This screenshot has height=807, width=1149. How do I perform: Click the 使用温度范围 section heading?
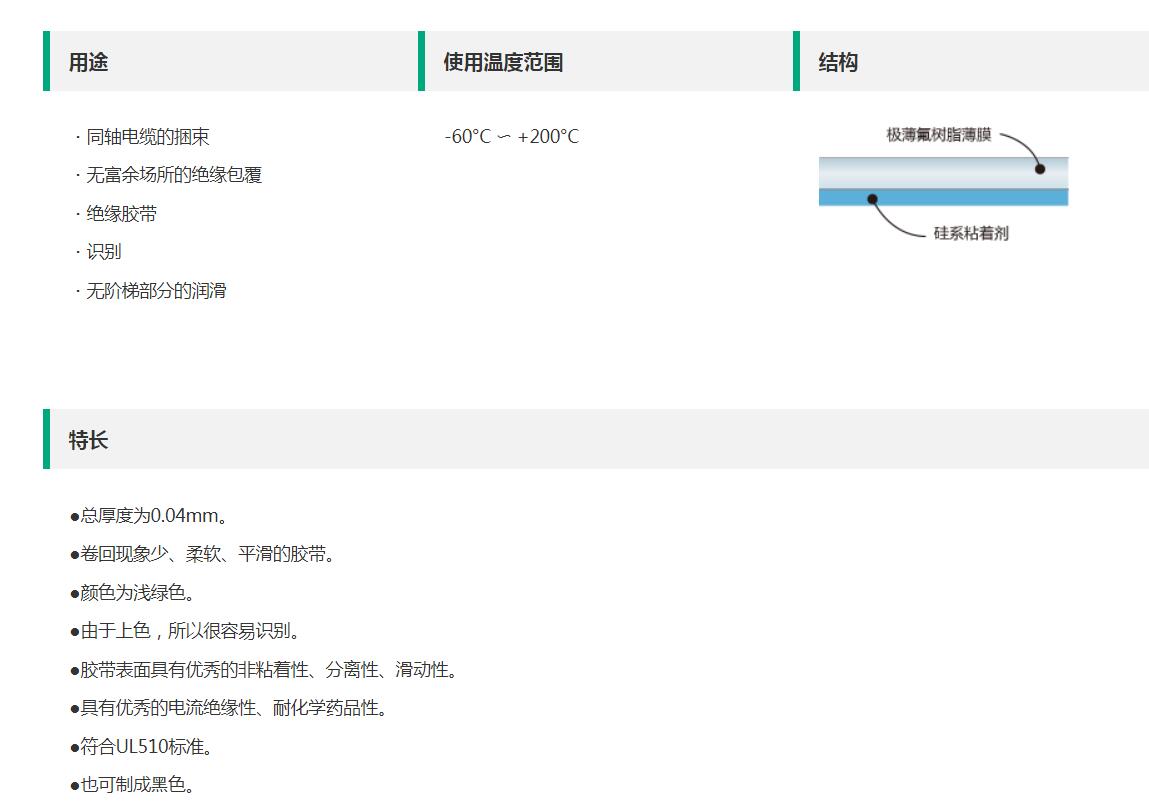[x=503, y=62]
